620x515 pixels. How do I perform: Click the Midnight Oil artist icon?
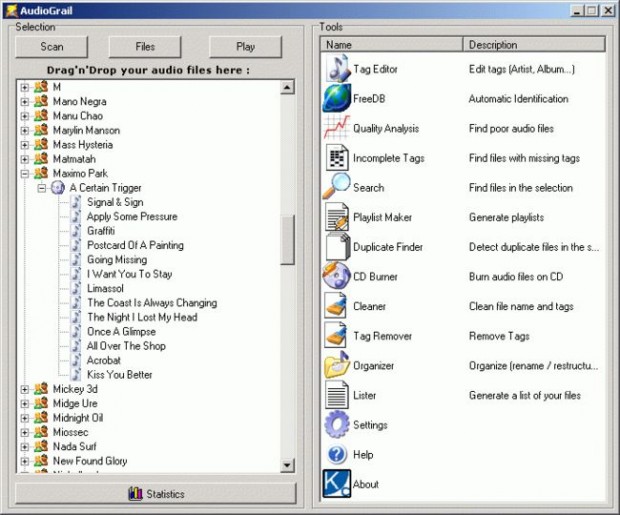41,418
